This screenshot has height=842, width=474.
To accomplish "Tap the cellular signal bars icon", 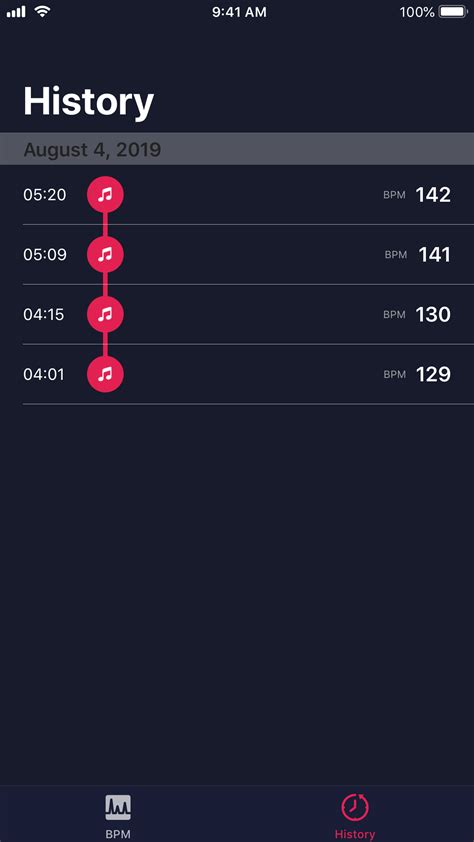I will (16, 12).
